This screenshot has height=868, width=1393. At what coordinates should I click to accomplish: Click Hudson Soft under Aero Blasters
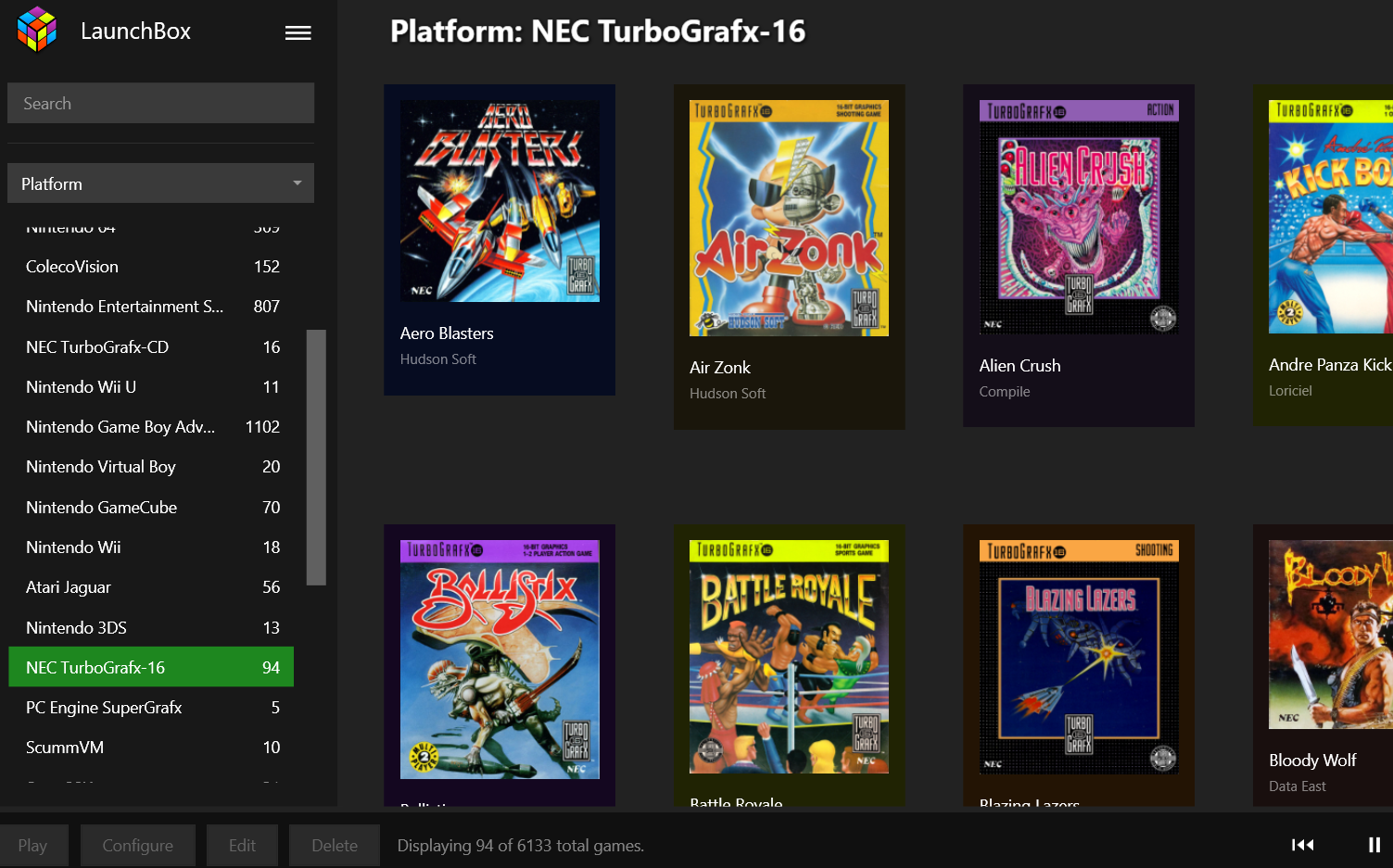[x=438, y=359]
